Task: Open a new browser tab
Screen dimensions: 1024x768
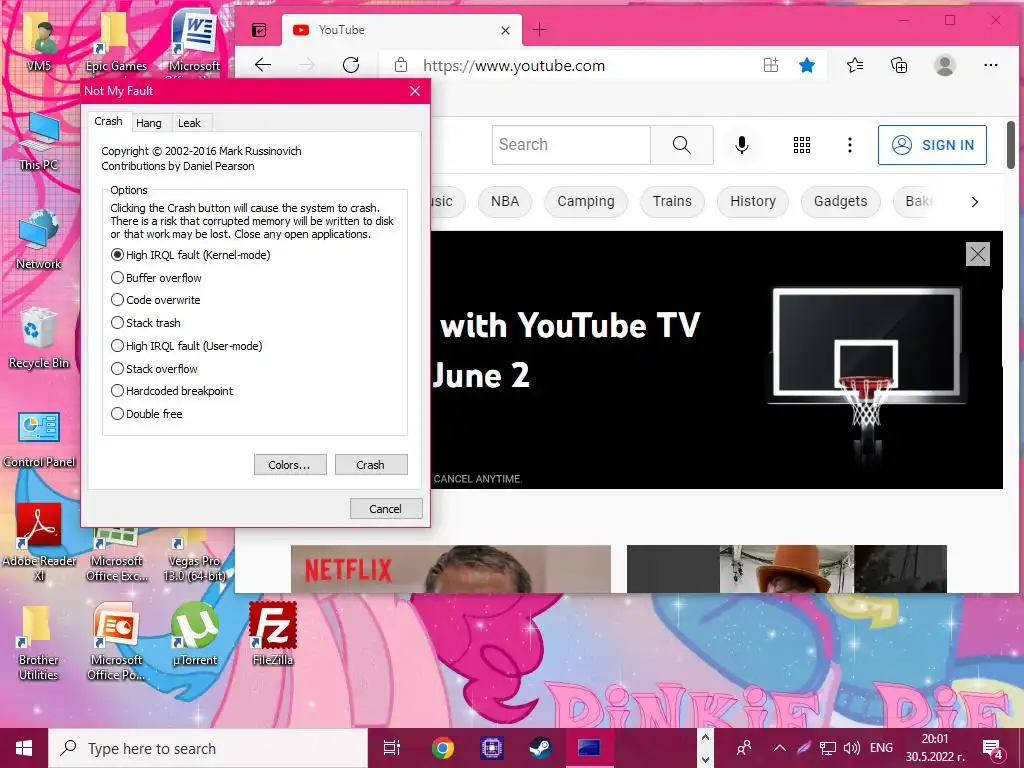Action: (x=539, y=29)
